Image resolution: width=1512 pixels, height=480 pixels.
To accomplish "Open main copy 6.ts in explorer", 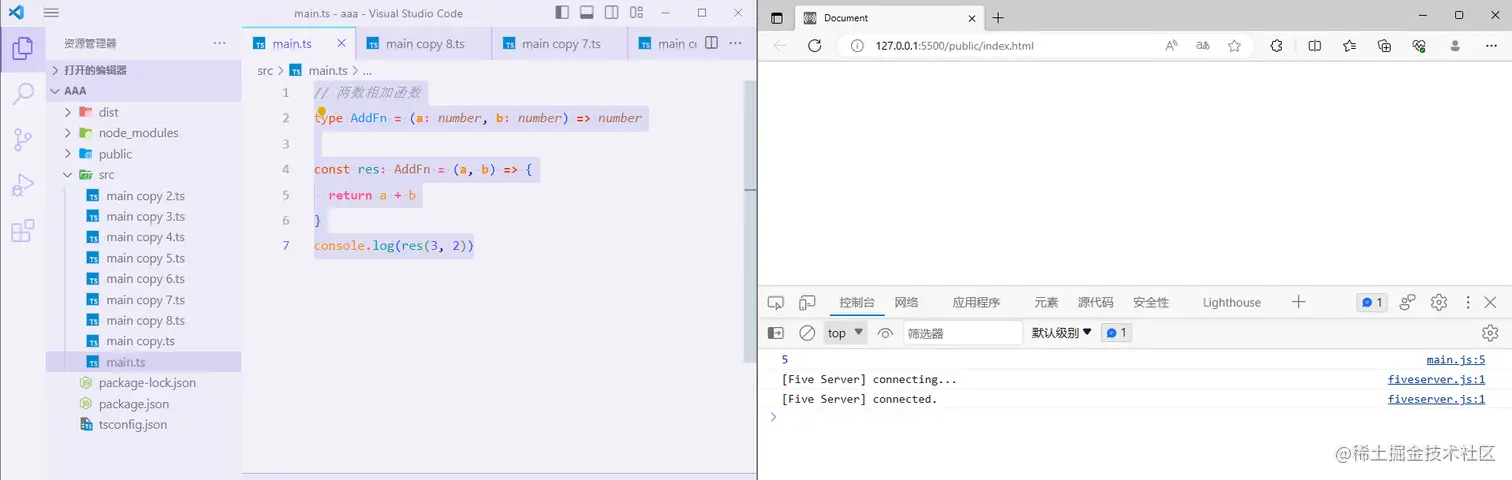I will point(143,279).
